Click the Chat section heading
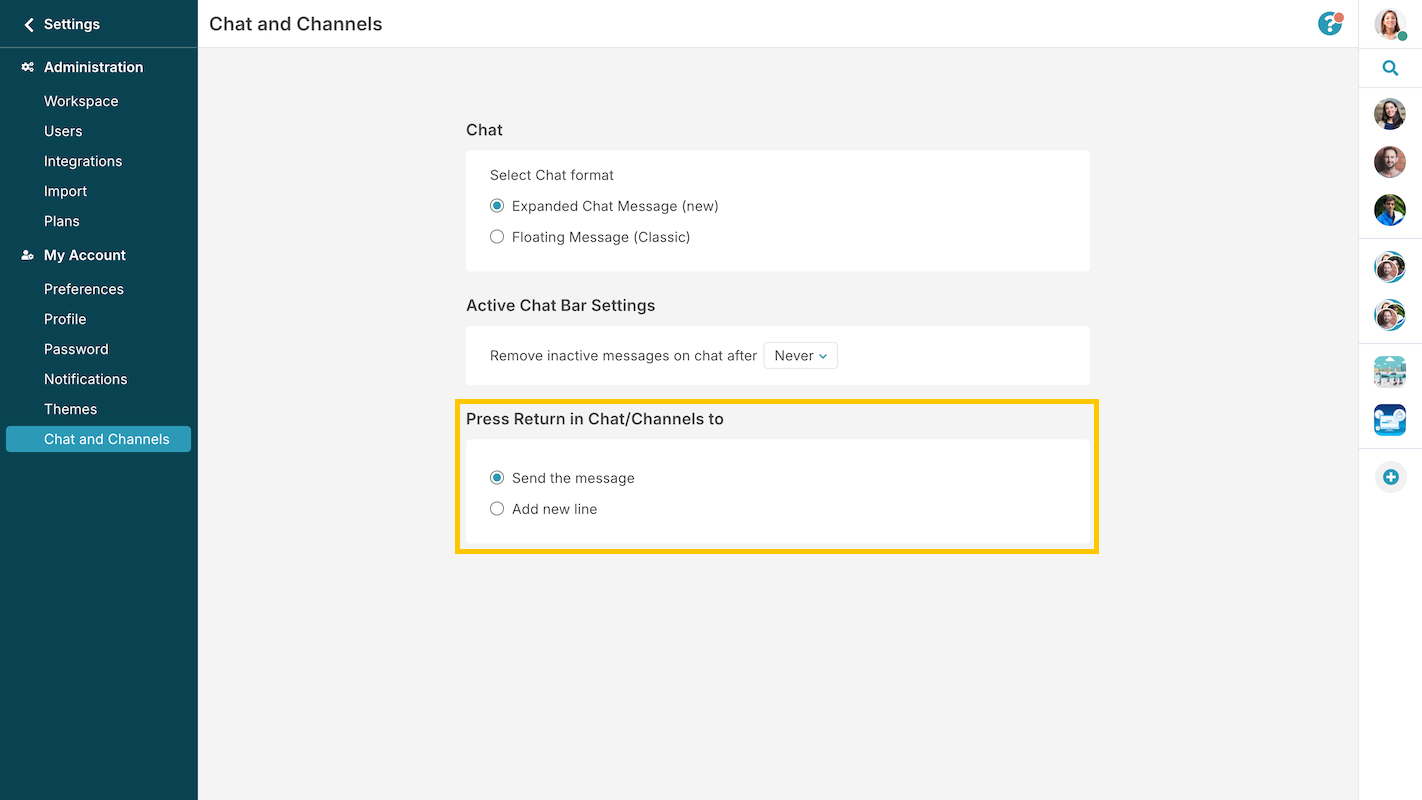The height and width of the screenshot is (800, 1422). [484, 130]
